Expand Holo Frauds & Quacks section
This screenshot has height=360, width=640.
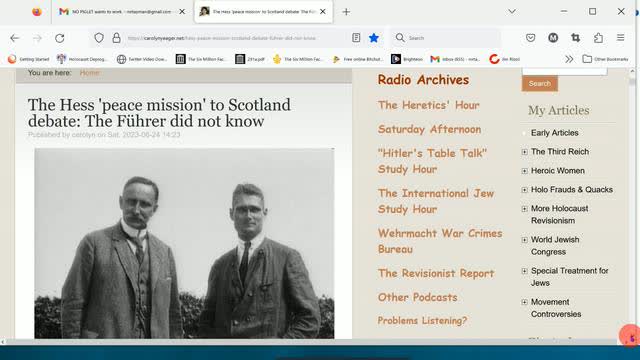(524, 190)
